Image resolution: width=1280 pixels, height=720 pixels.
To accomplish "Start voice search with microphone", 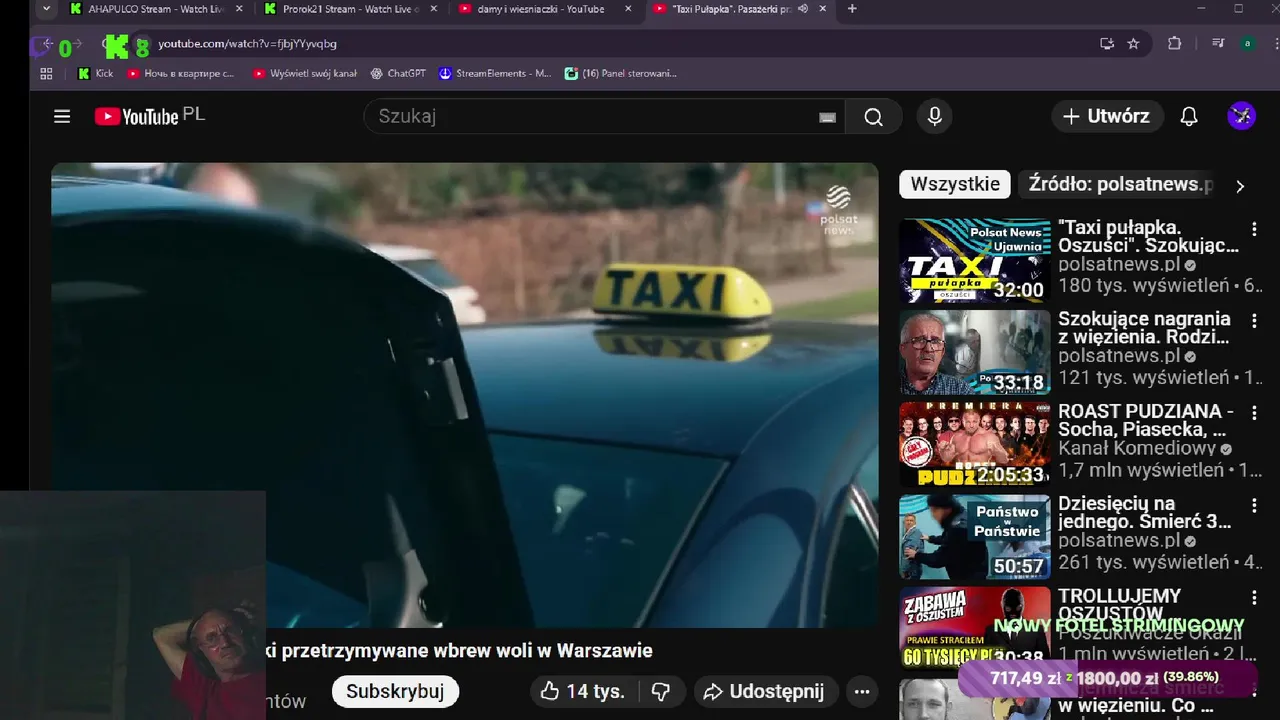I will point(934,116).
